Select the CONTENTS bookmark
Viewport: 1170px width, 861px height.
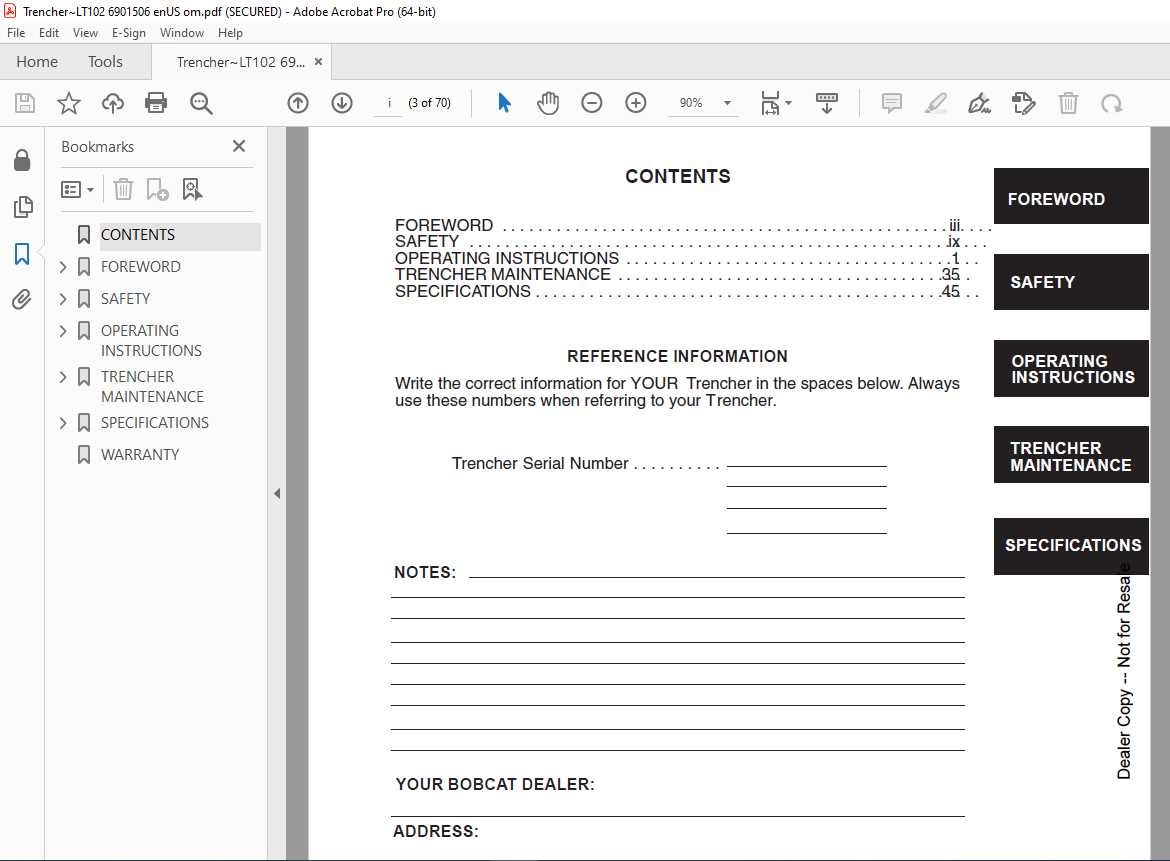[x=137, y=235]
